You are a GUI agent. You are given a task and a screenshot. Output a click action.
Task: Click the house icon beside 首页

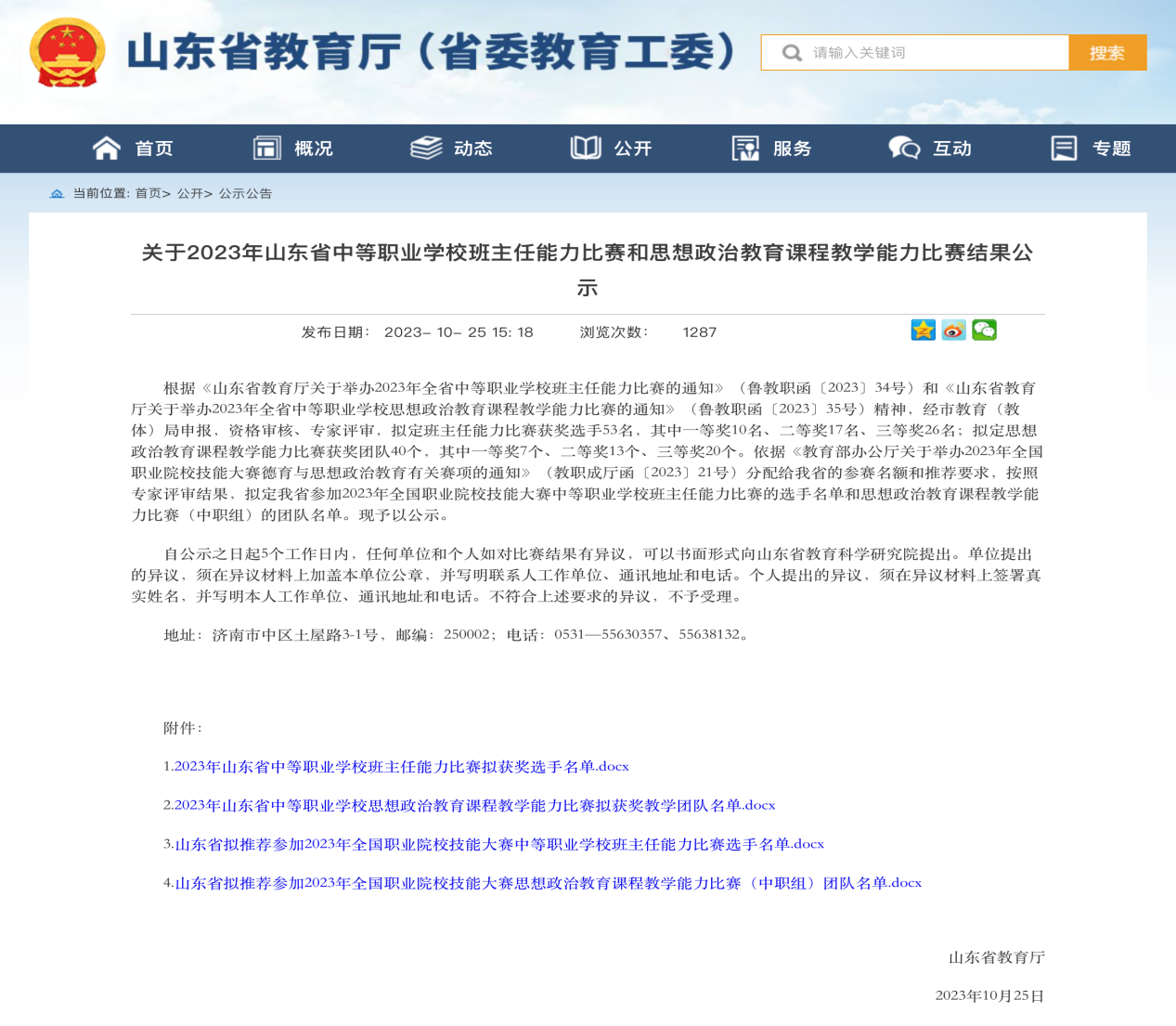click(107, 149)
